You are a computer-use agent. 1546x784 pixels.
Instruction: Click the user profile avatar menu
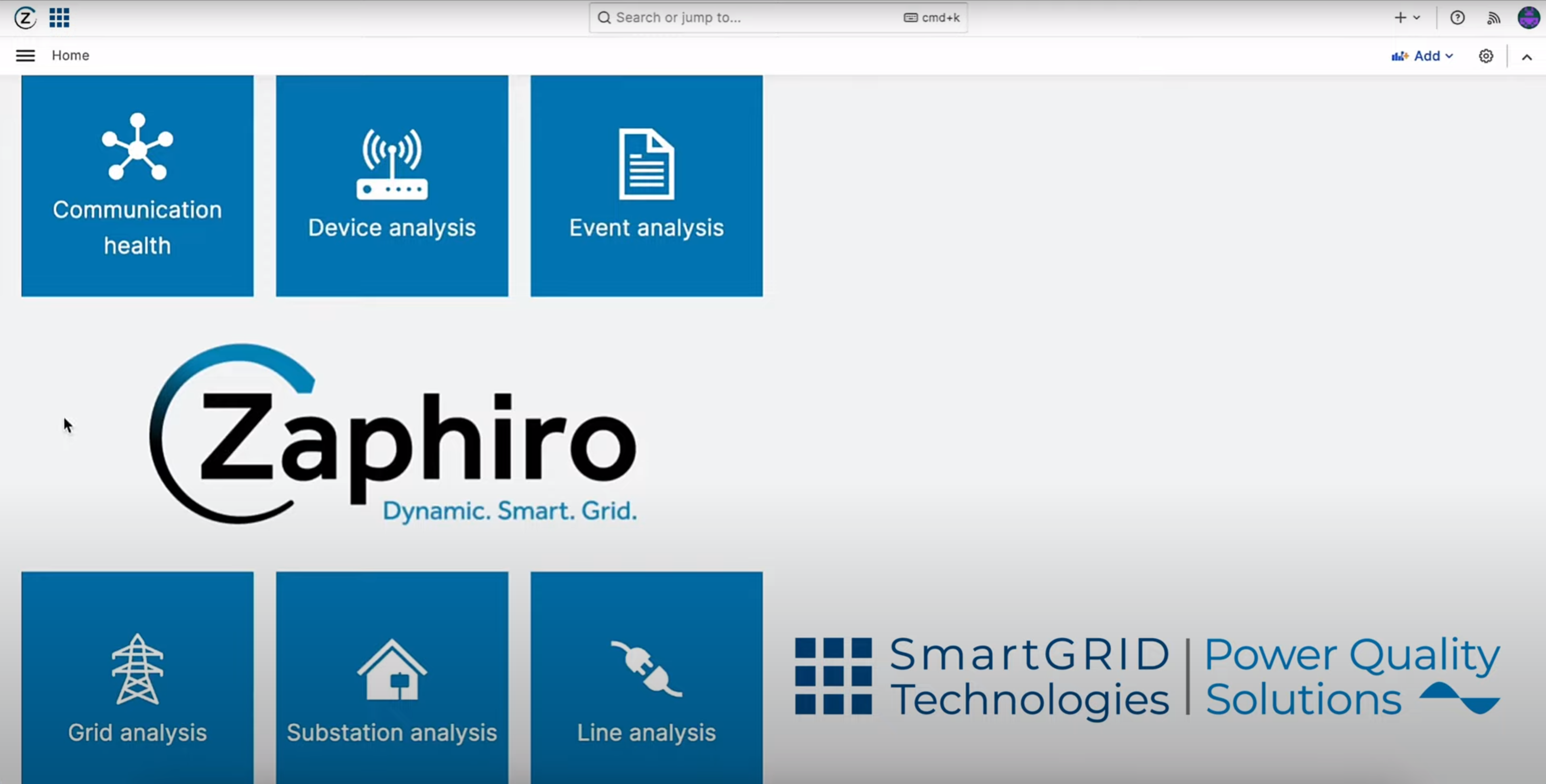pos(1527,17)
